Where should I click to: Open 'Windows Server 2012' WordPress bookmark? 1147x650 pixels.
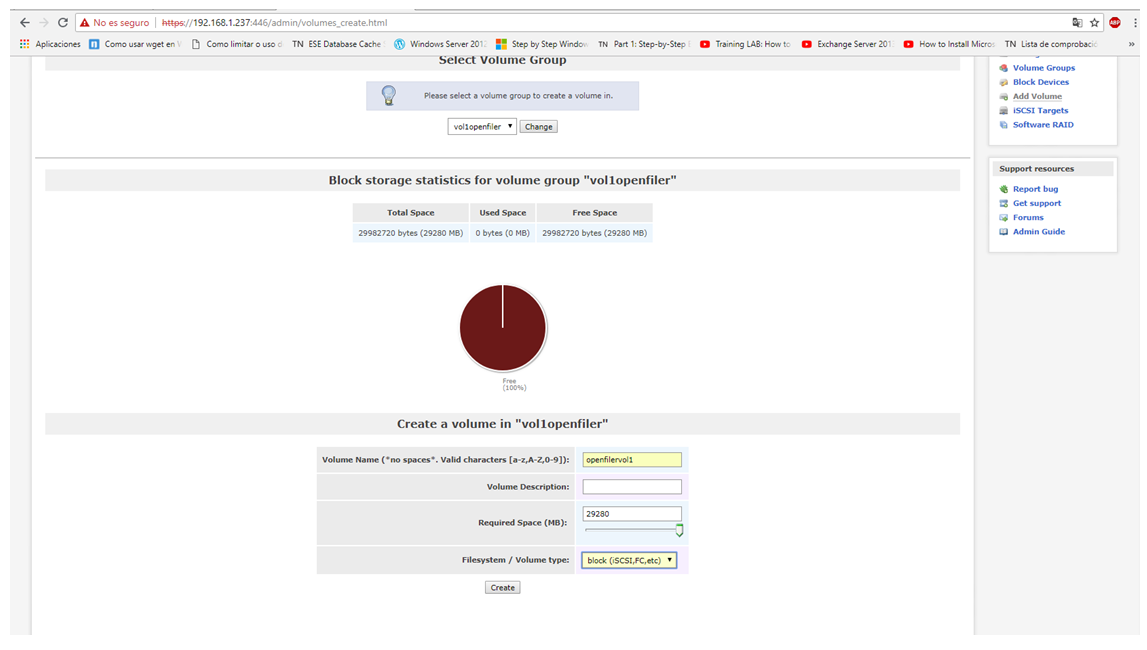click(440, 44)
